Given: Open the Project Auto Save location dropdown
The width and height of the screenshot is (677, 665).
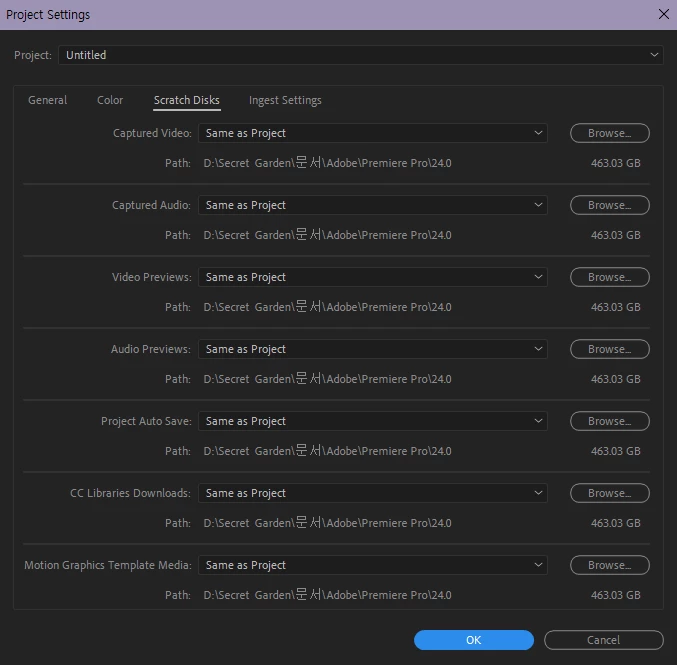Looking at the screenshot, I should (373, 421).
